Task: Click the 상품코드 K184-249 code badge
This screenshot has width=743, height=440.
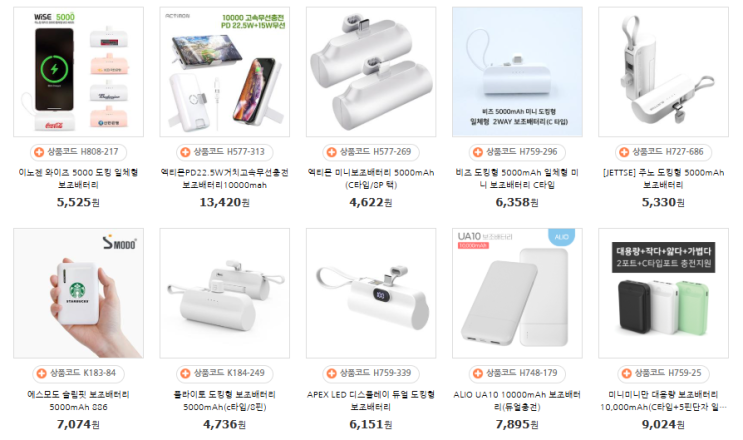Action: click(225, 373)
